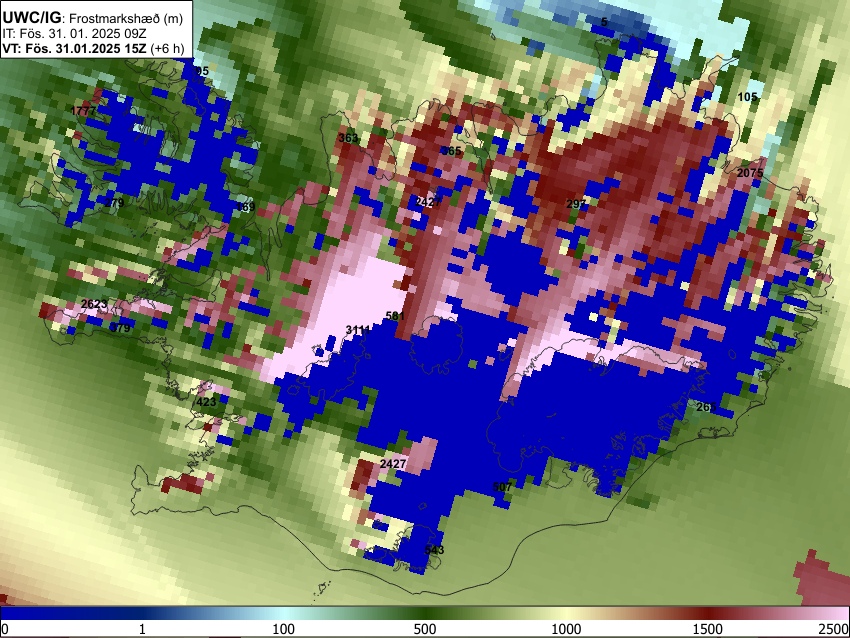Click the title text 'UWC/IG: Frostmarkshæð (m)'
Screen dimensions: 850x638
pos(93,18)
